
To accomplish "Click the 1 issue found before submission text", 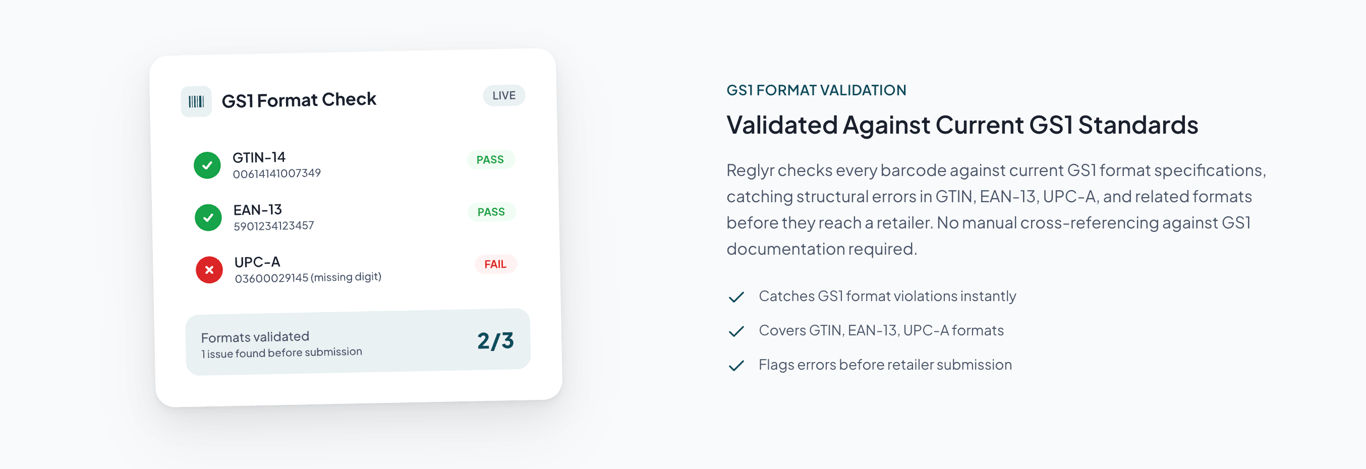I will [282, 353].
